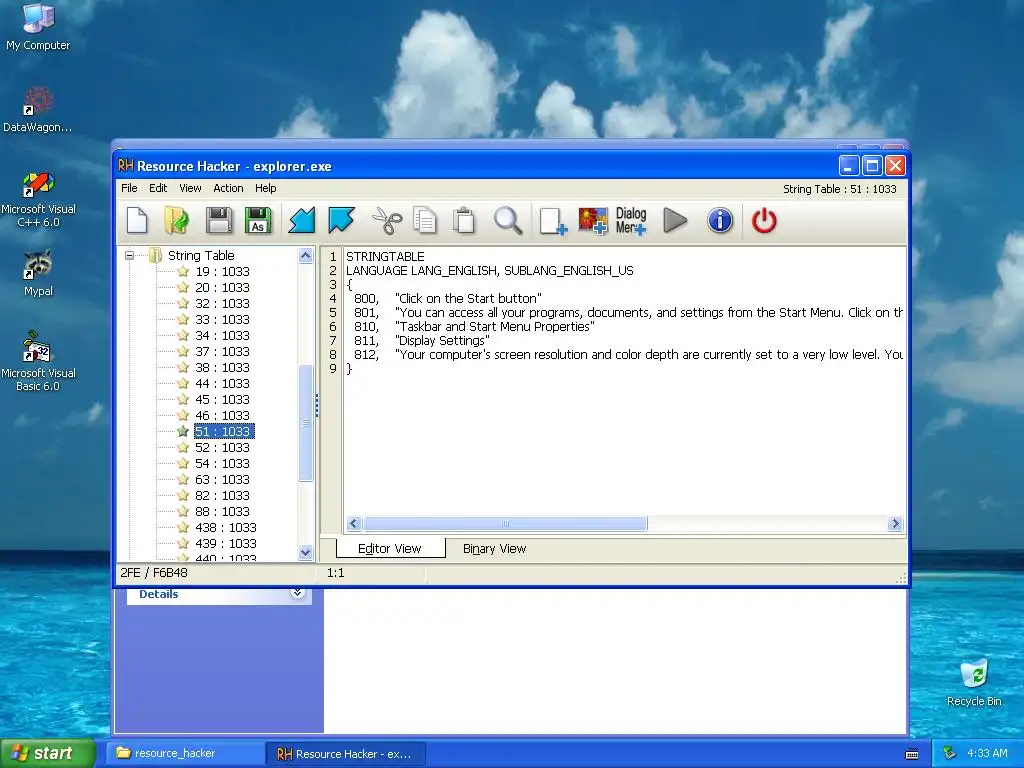This screenshot has height=768, width=1024.
Task: Select tree item 44 : 1033
Action: tap(222, 383)
